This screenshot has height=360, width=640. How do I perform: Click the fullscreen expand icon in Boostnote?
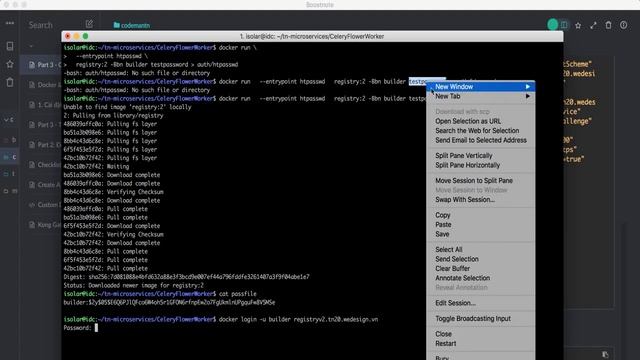point(593,25)
